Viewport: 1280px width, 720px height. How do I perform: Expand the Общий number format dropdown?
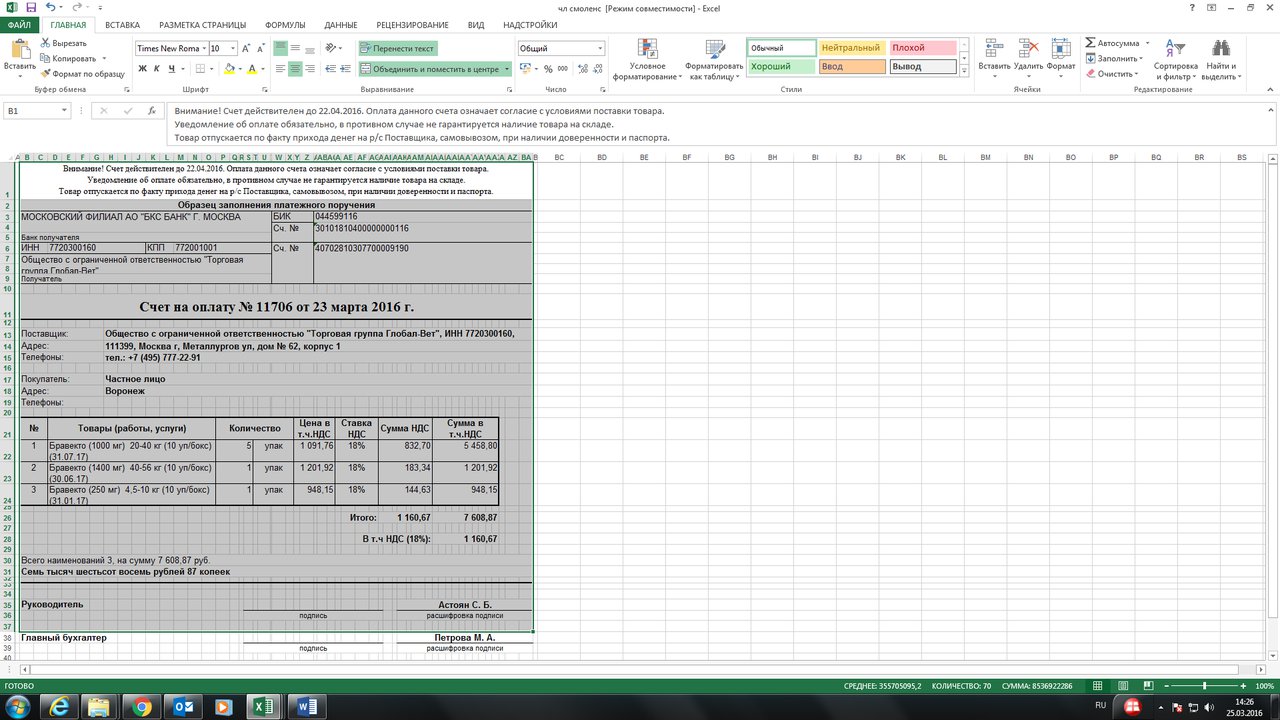pos(600,48)
